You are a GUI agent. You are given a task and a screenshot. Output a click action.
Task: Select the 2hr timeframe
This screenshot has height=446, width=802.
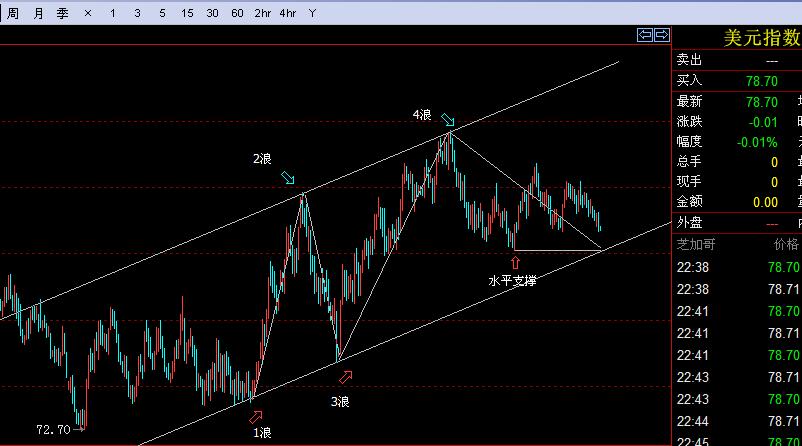(262, 13)
